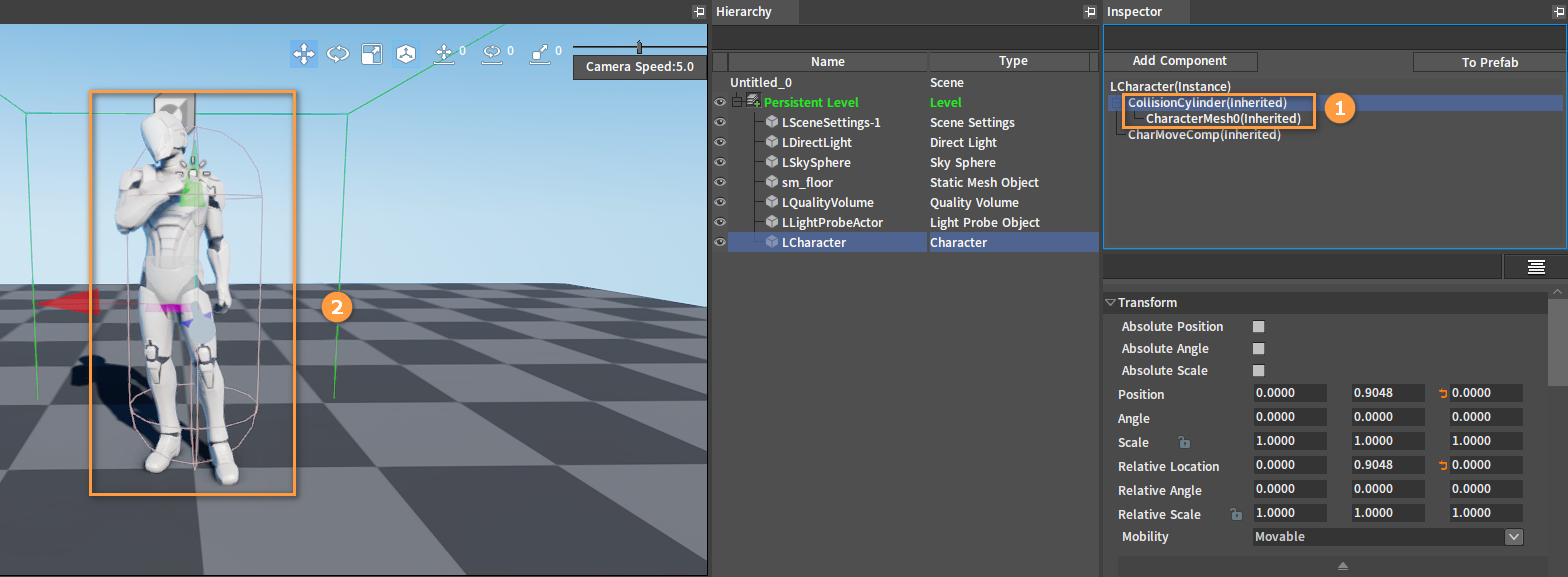Click the To Prefab button
This screenshot has width=1568, height=577.
point(1490,62)
